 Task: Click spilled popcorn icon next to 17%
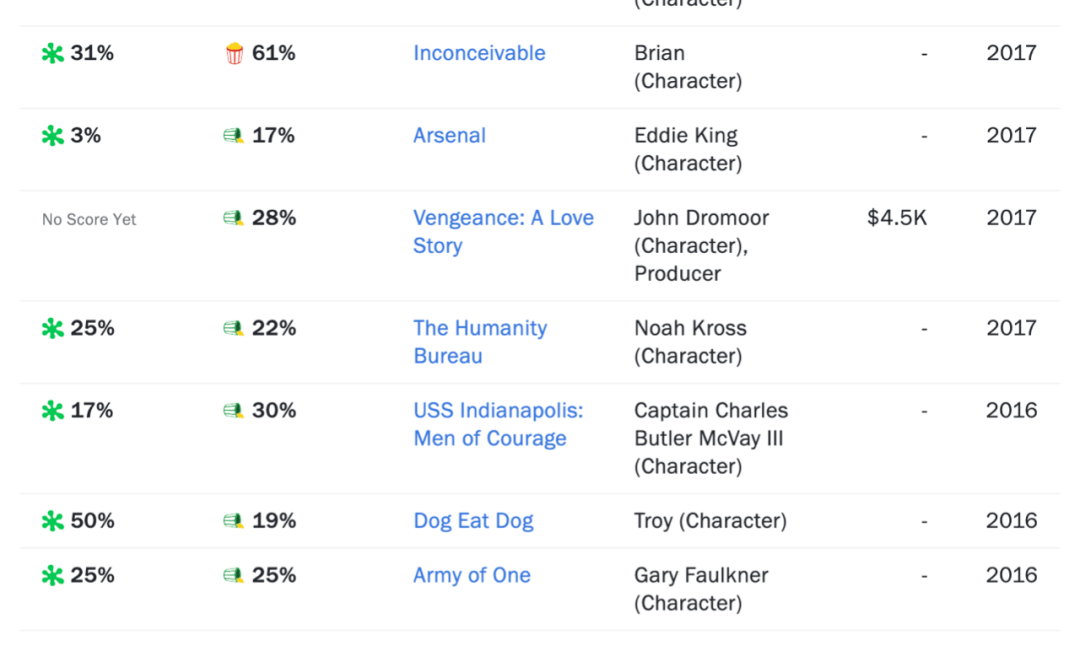click(x=233, y=136)
